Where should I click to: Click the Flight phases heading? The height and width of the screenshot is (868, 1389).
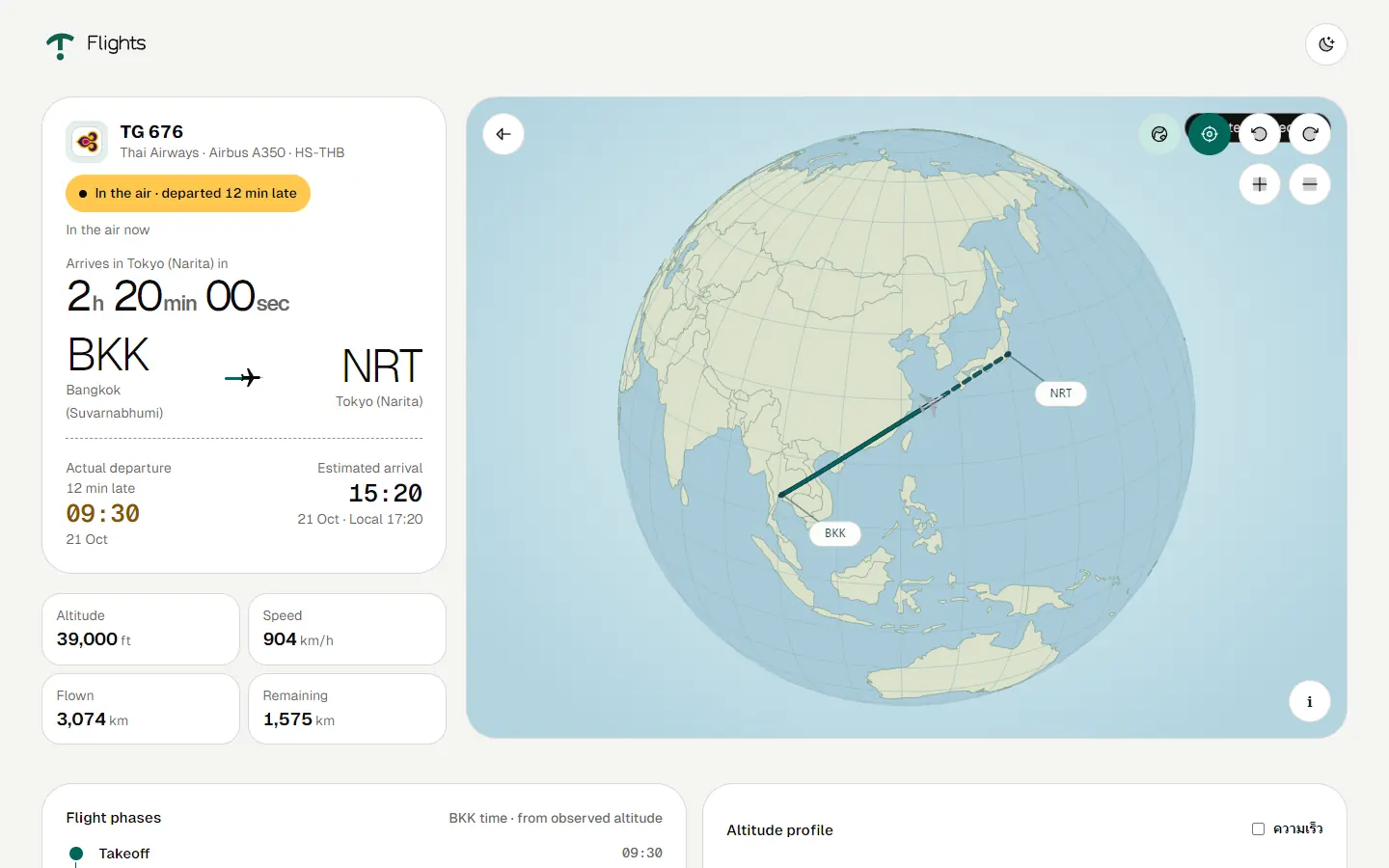[114, 818]
